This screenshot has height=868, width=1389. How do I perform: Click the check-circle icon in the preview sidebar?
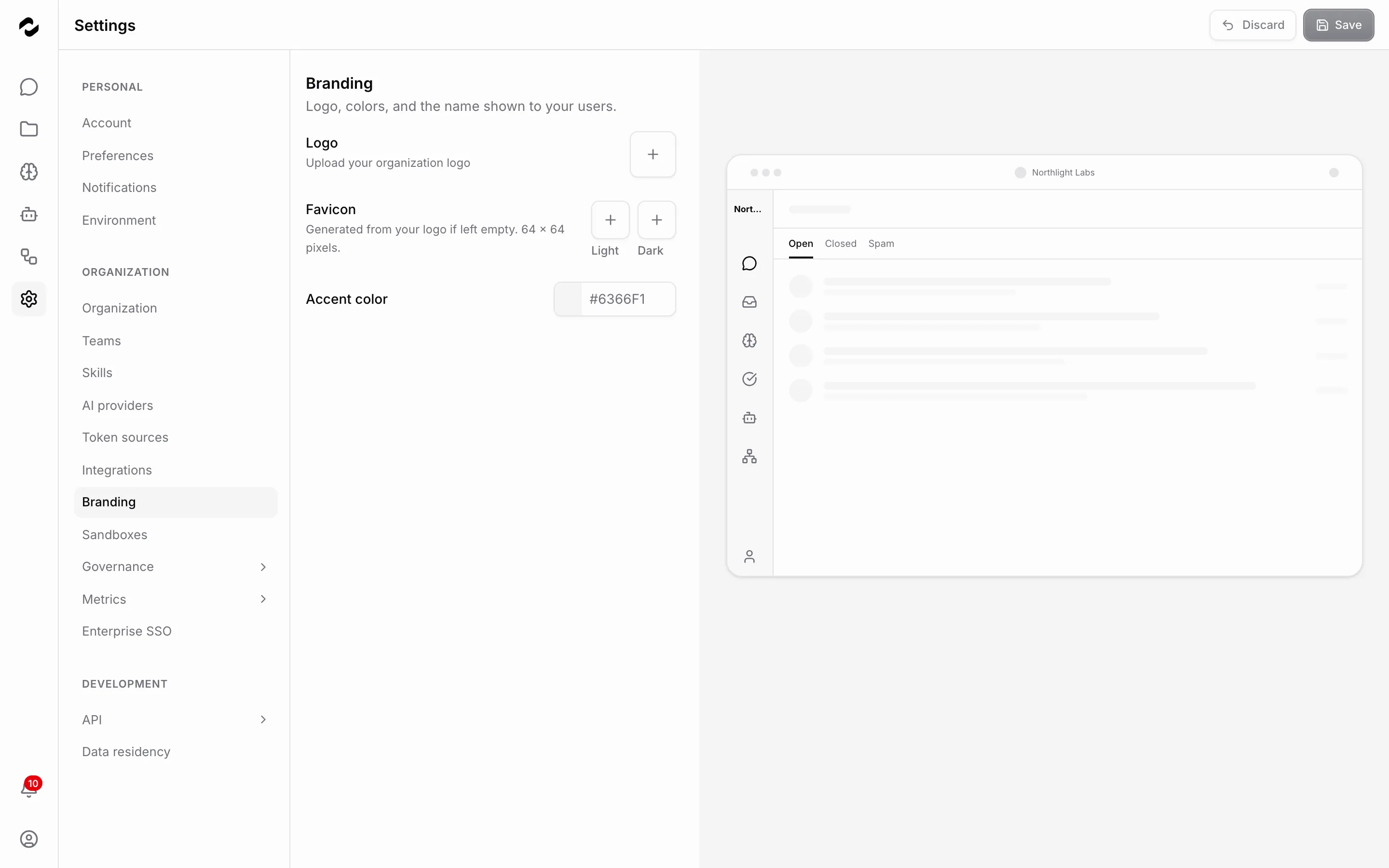pyautogui.click(x=749, y=379)
